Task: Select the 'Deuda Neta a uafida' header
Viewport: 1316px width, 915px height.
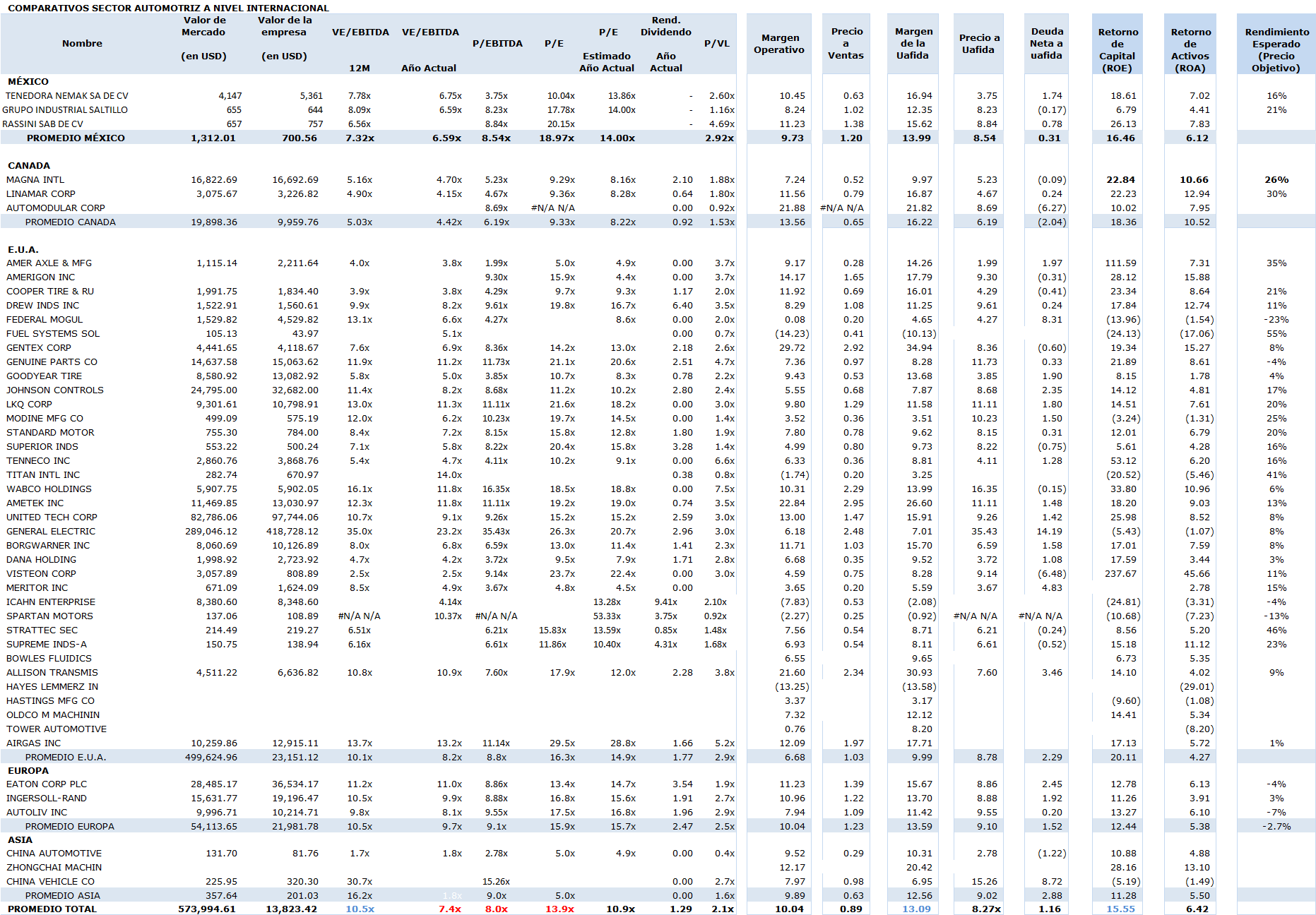Action: [x=1046, y=43]
